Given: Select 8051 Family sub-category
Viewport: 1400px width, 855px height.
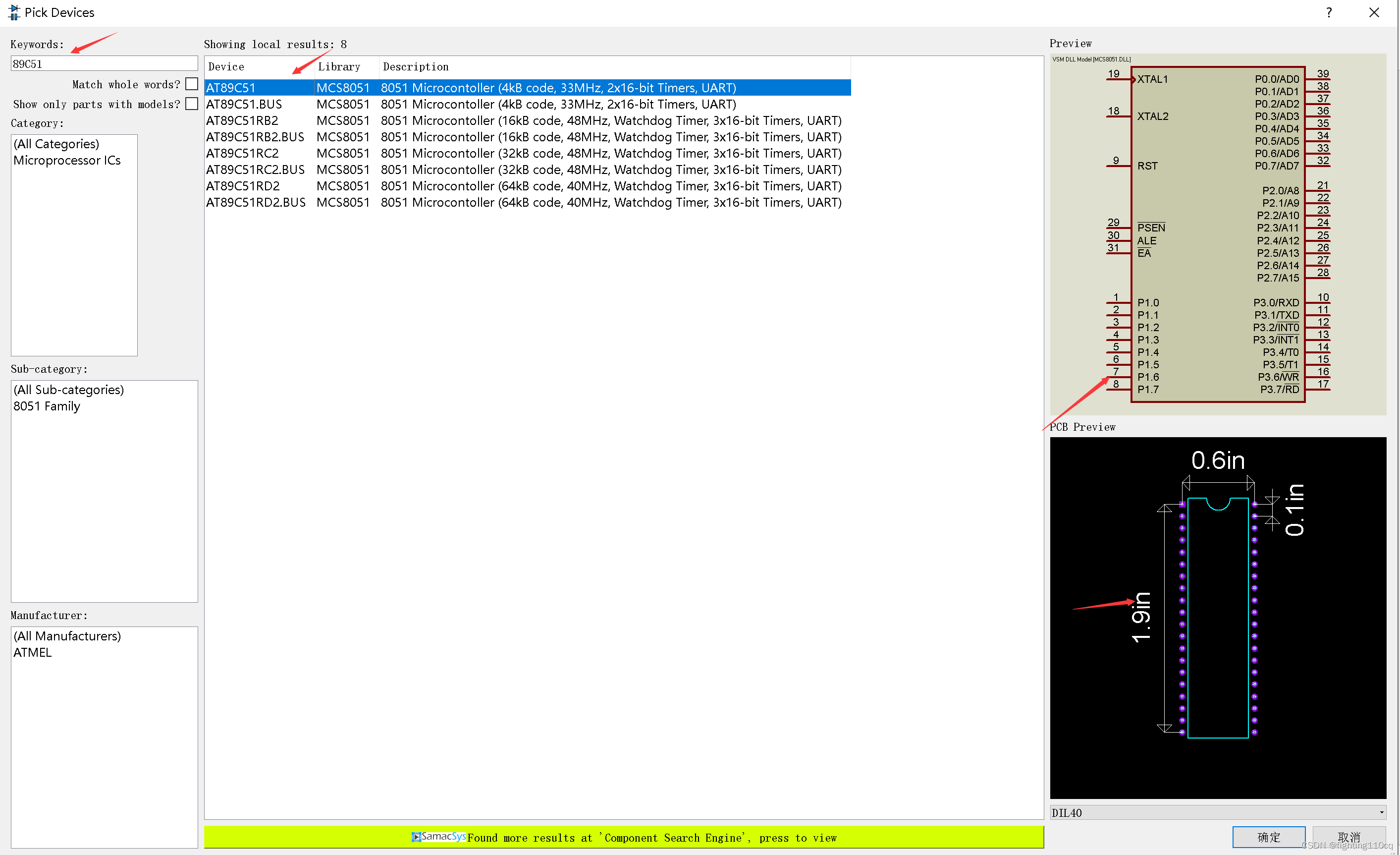Looking at the screenshot, I should tap(47, 406).
